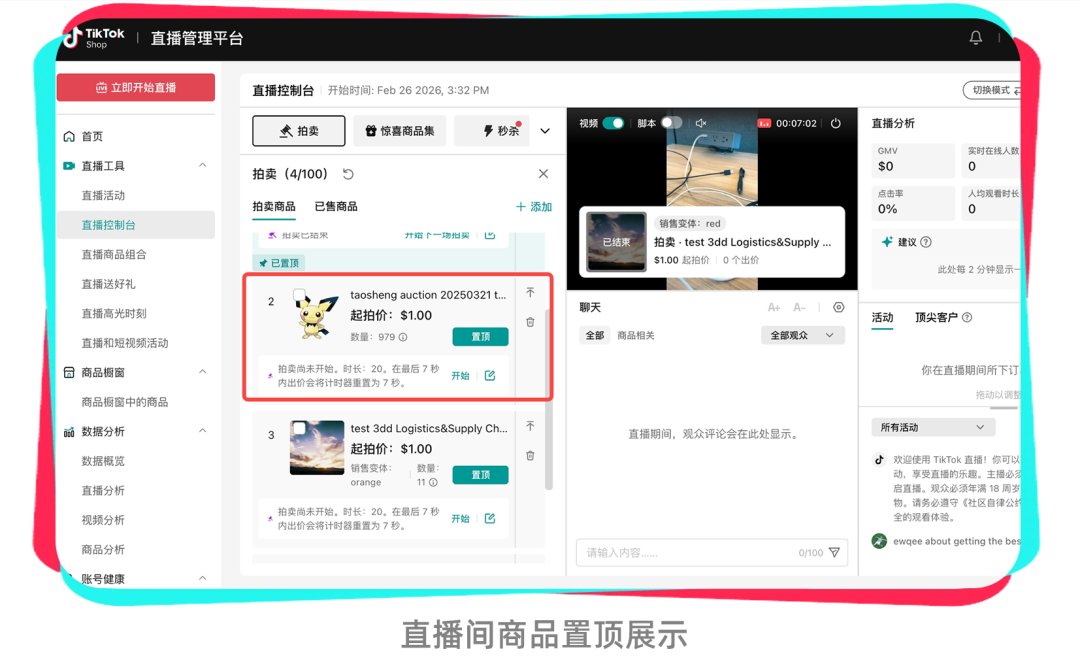
Task: Open the 所有活动 activity filter dropdown
Action: (x=932, y=427)
